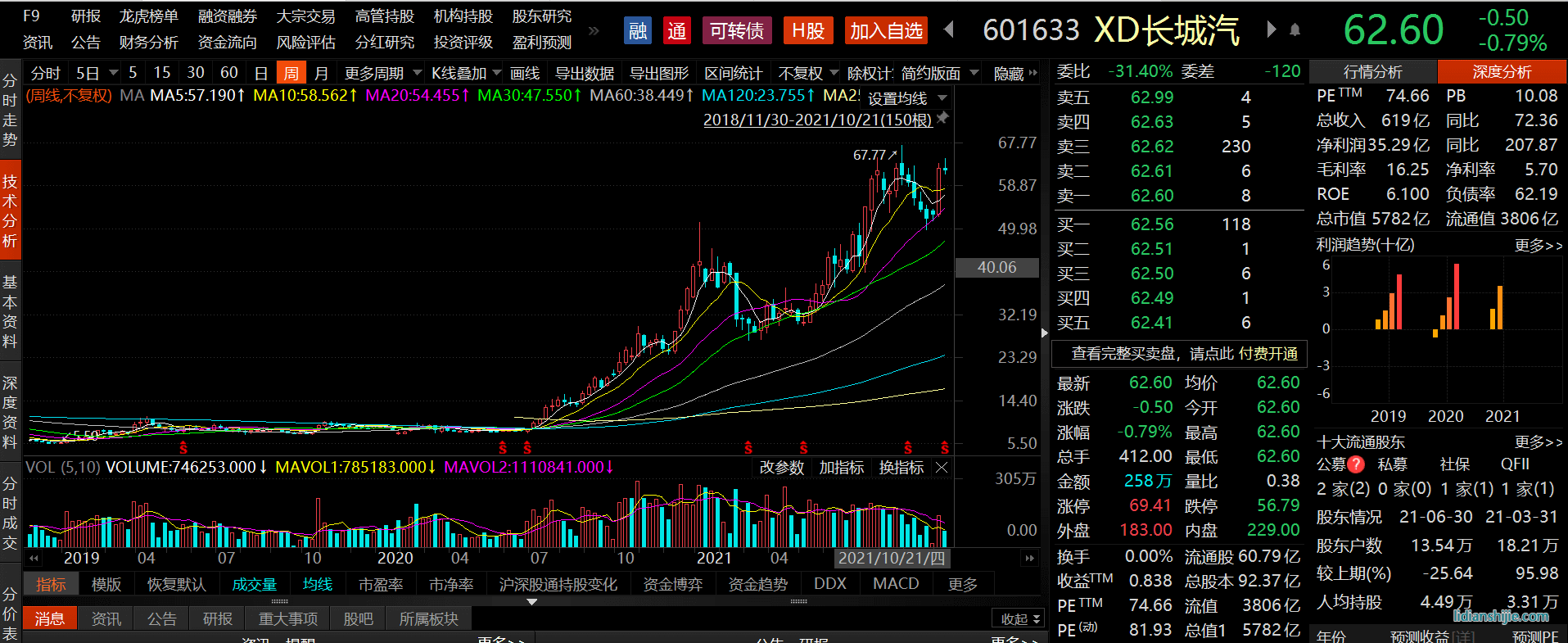
Task: Toggle the 成交量 volume indicator
Action: click(254, 584)
